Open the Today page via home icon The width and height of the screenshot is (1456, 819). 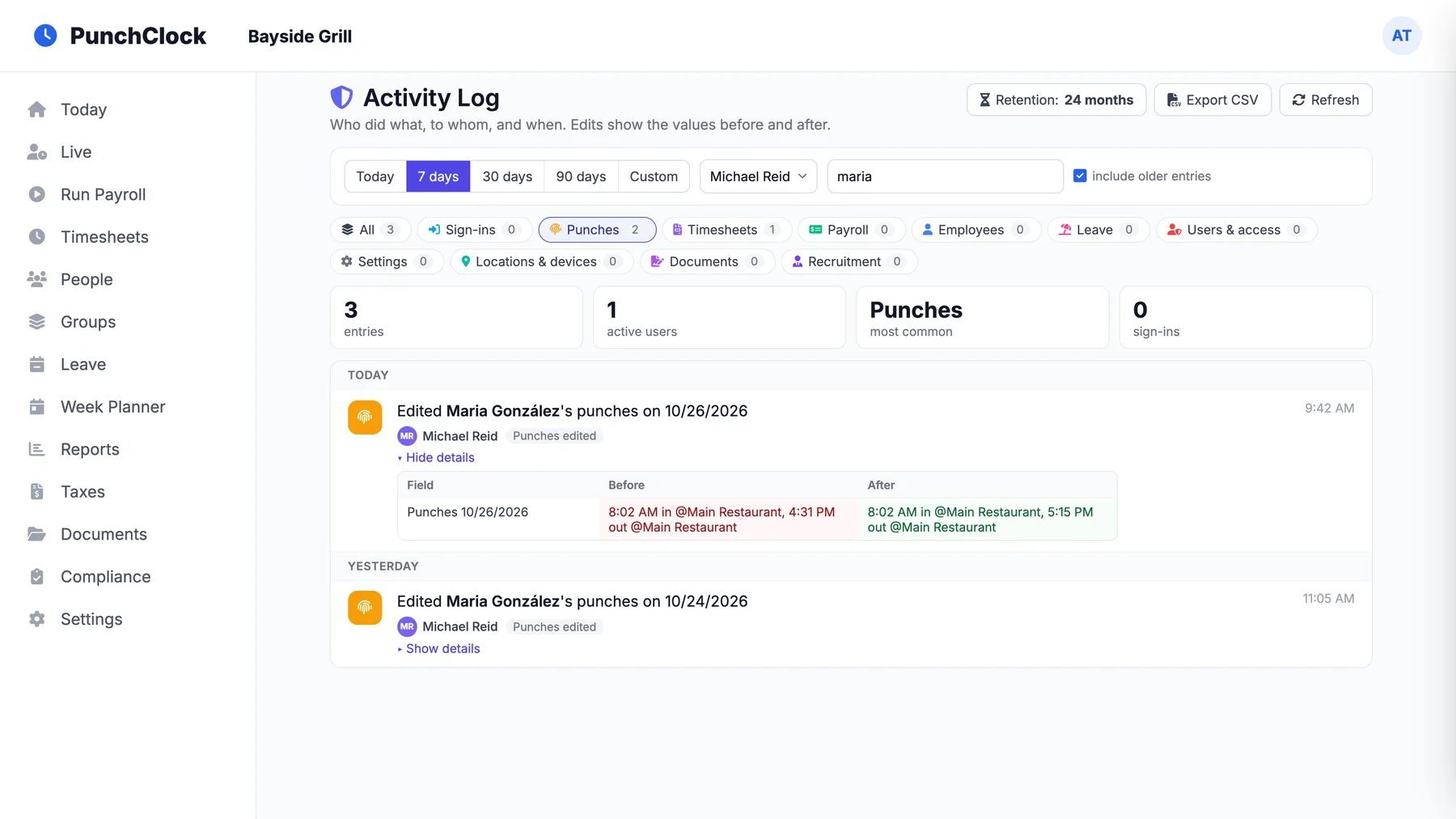point(37,109)
